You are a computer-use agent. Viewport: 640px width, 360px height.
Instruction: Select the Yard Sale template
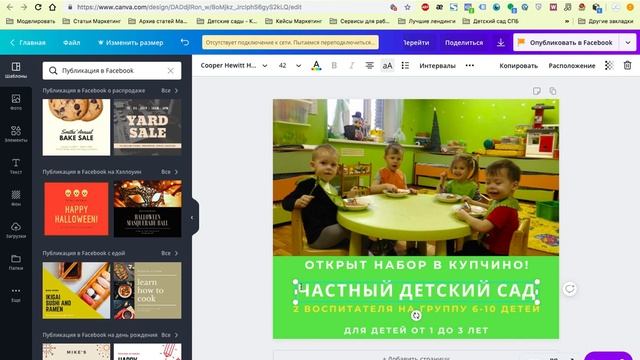click(x=147, y=127)
